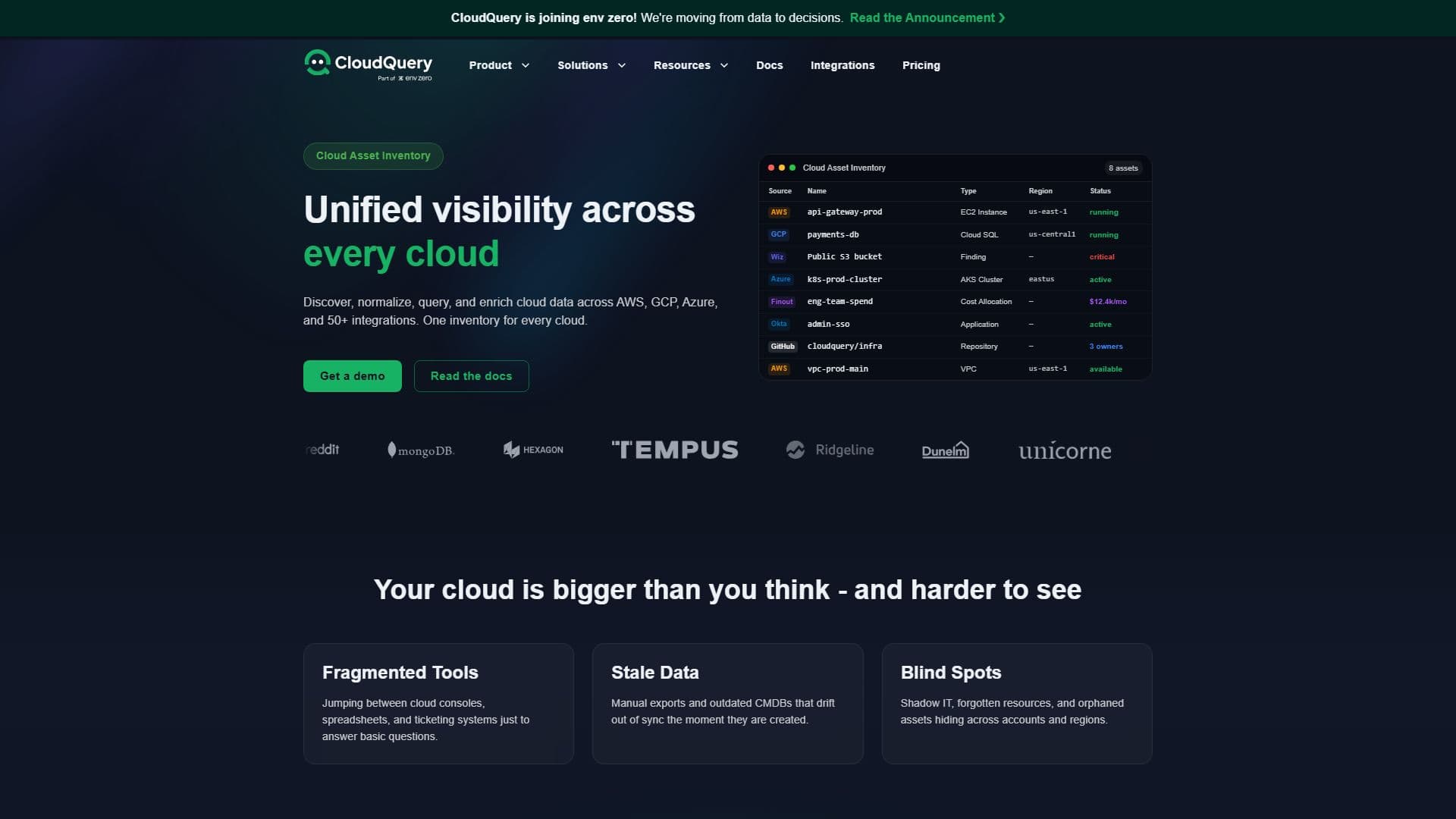Click the 8 assets badge
The image size is (1456, 819).
click(x=1123, y=168)
